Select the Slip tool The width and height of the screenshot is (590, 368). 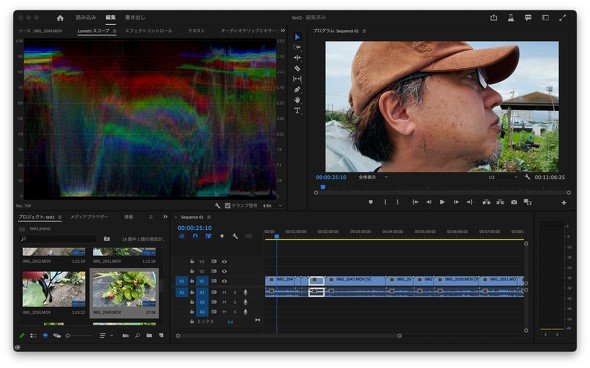coord(297,79)
